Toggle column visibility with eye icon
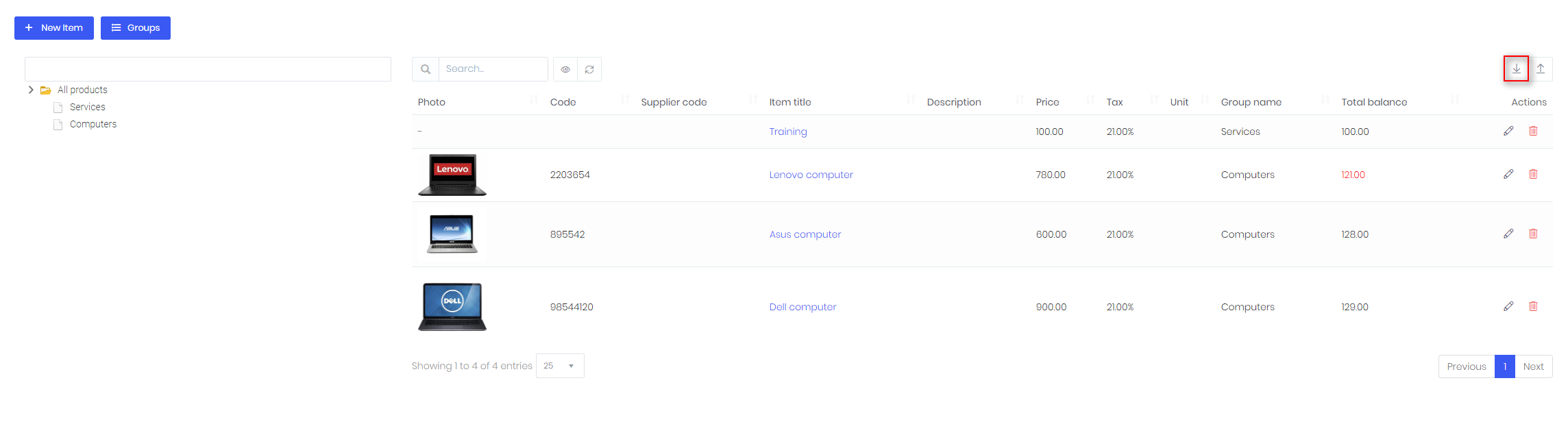This screenshot has height=424, width=1568. [x=565, y=69]
